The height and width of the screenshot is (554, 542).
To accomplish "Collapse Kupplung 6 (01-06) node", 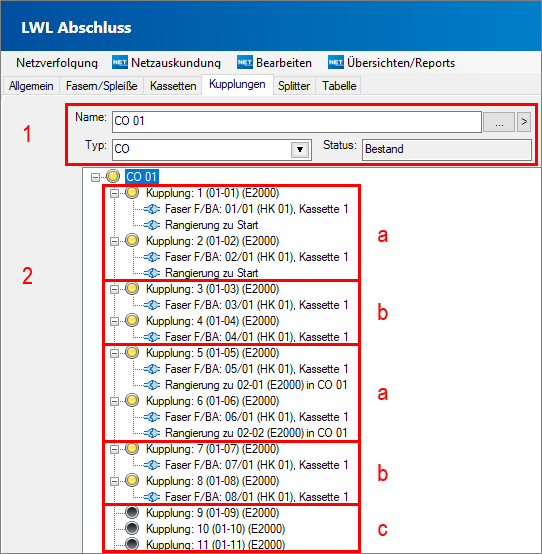I will [114, 401].
